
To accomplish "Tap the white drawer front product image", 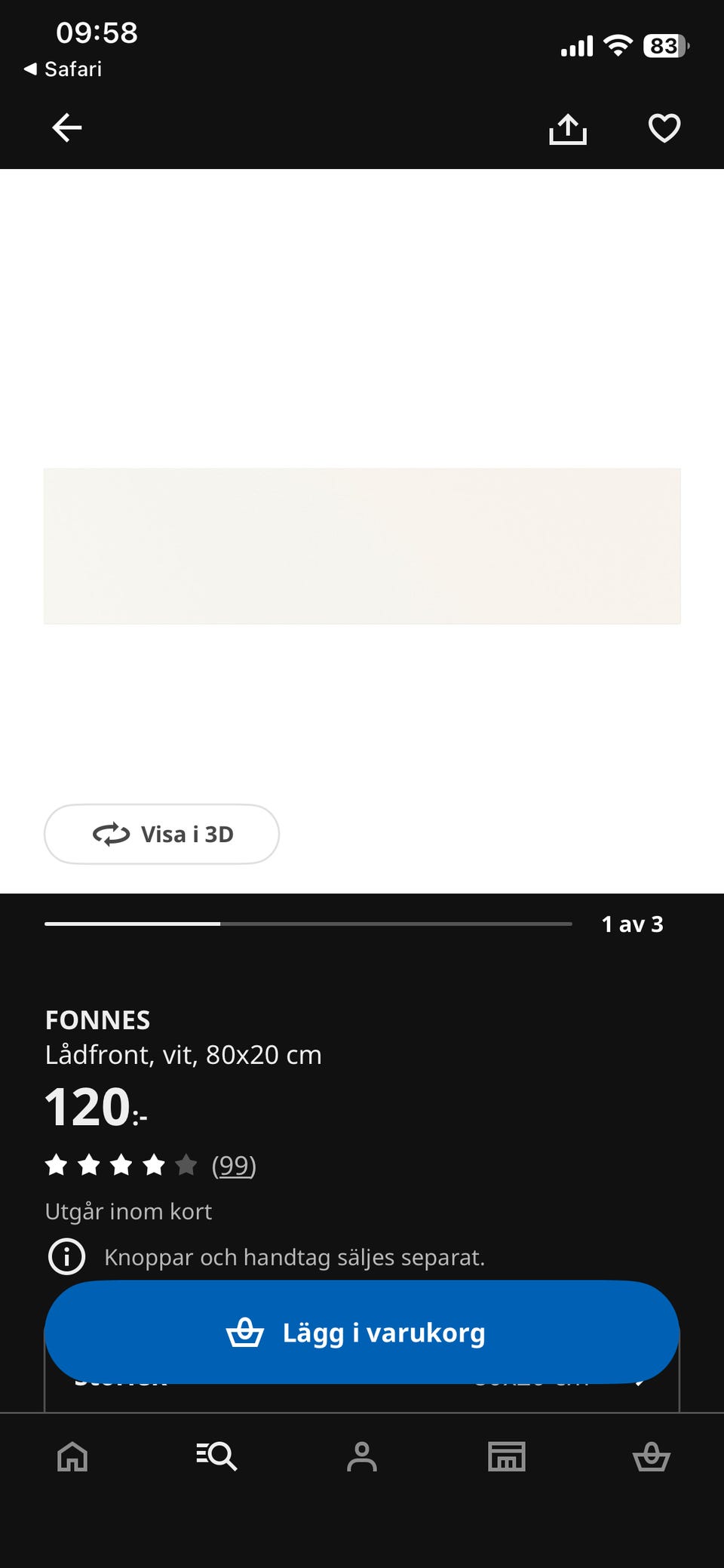I will pyautogui.click(x=362, y=546).
